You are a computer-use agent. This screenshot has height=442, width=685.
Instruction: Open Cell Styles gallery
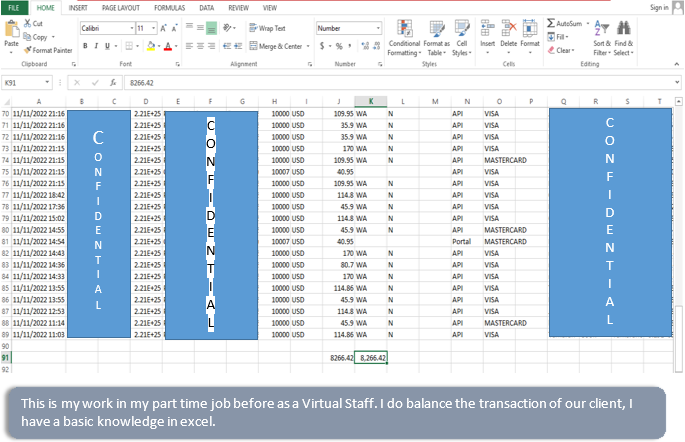point(462,38)
